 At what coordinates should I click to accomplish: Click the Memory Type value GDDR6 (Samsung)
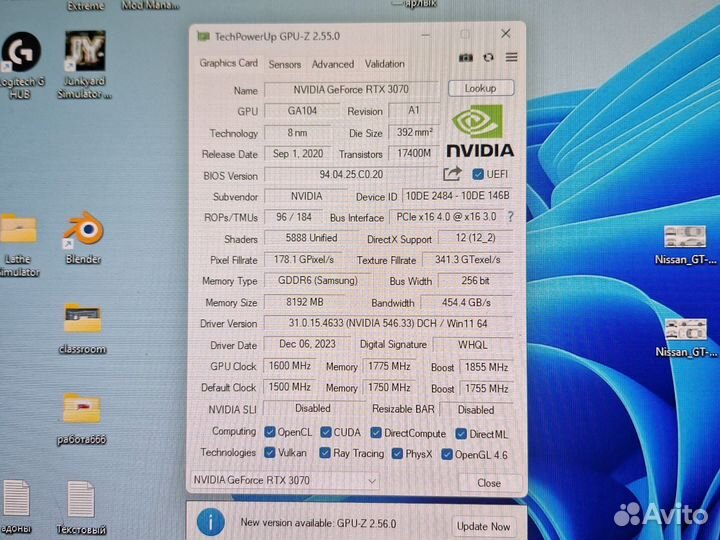point(317,280)
